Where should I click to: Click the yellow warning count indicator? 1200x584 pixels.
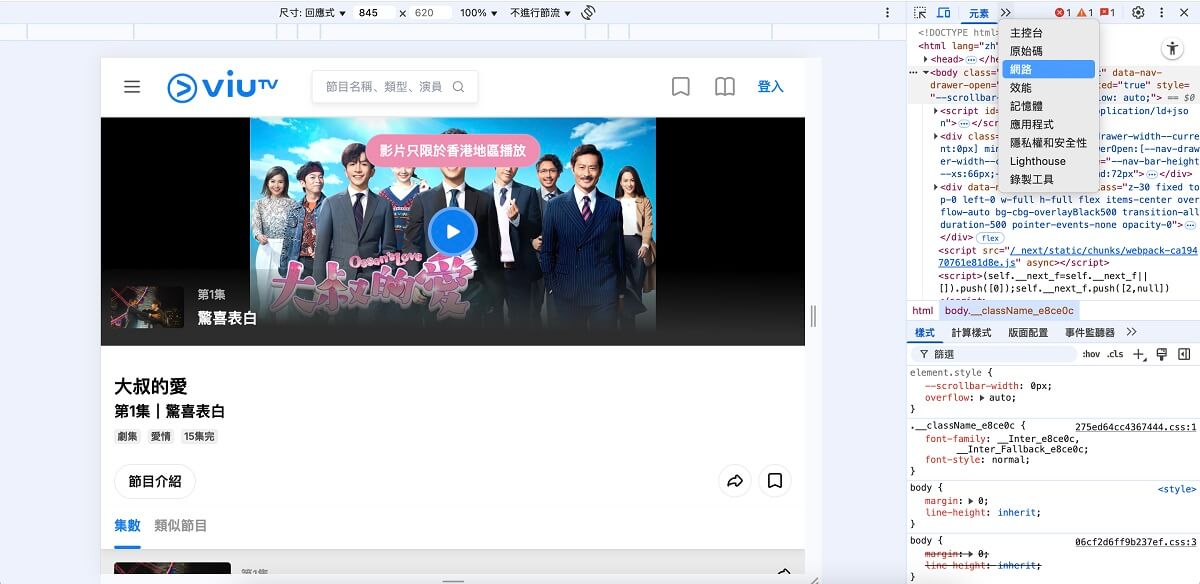(x=1084, y=13)
